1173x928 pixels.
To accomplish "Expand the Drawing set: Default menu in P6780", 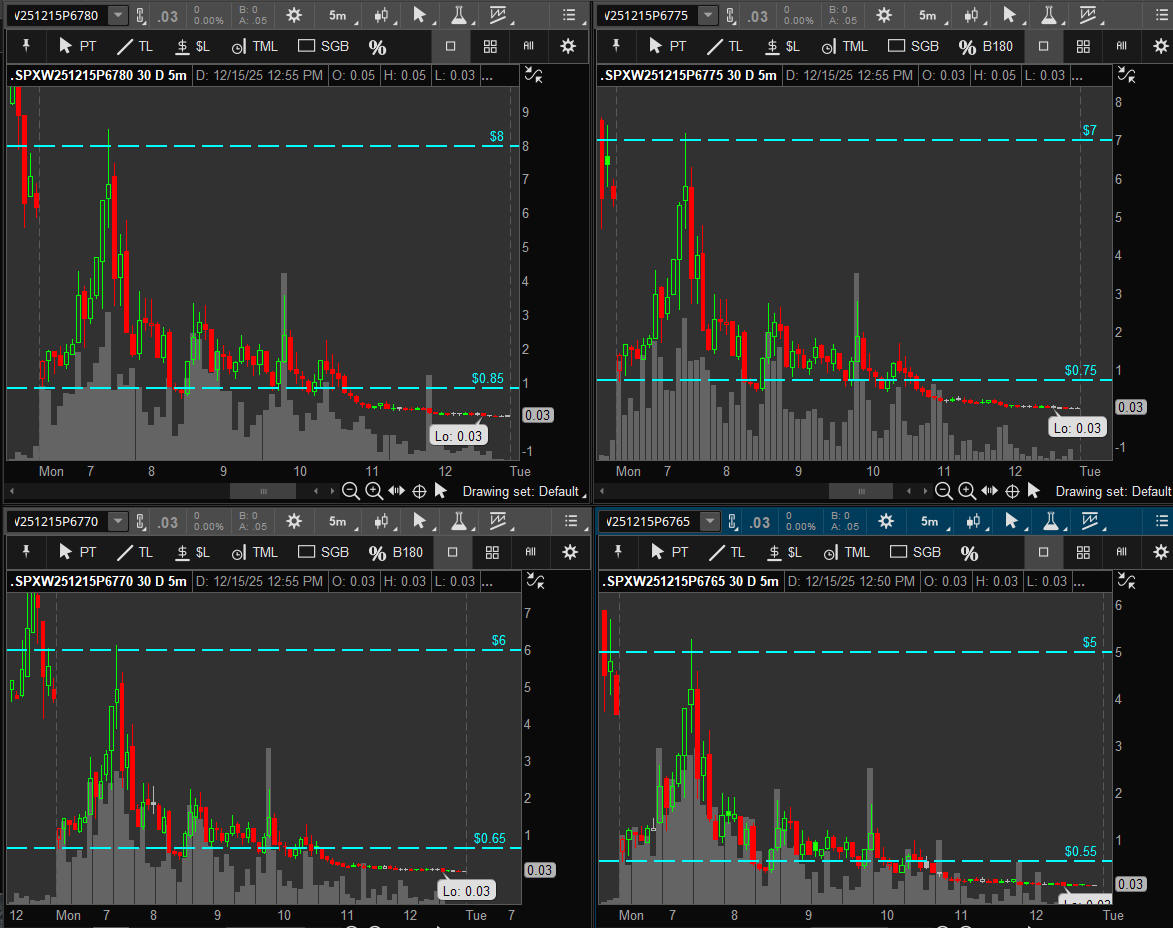I will (x=521, y=491).
